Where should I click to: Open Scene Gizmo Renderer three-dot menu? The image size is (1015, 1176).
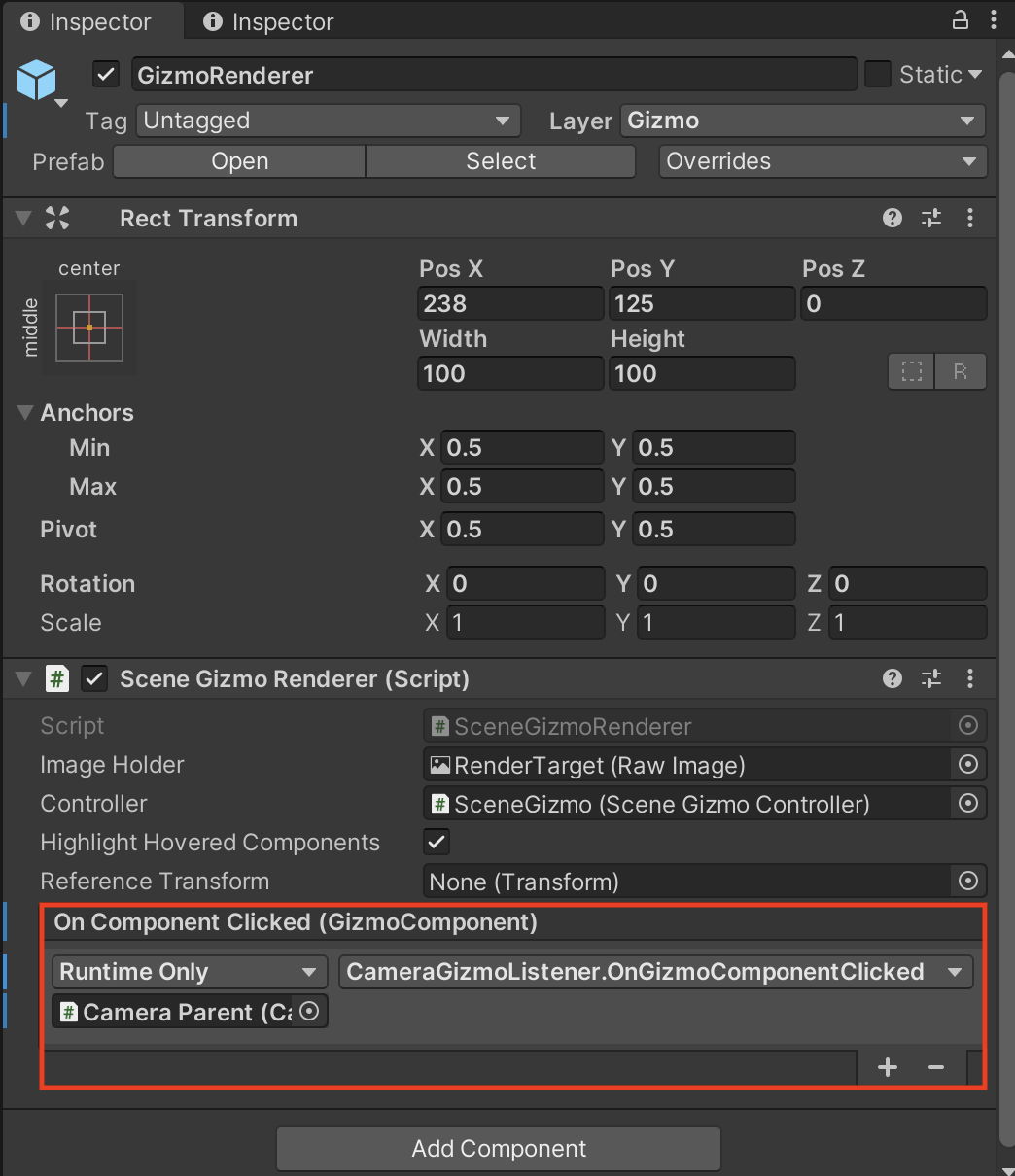tap(970, 678)
